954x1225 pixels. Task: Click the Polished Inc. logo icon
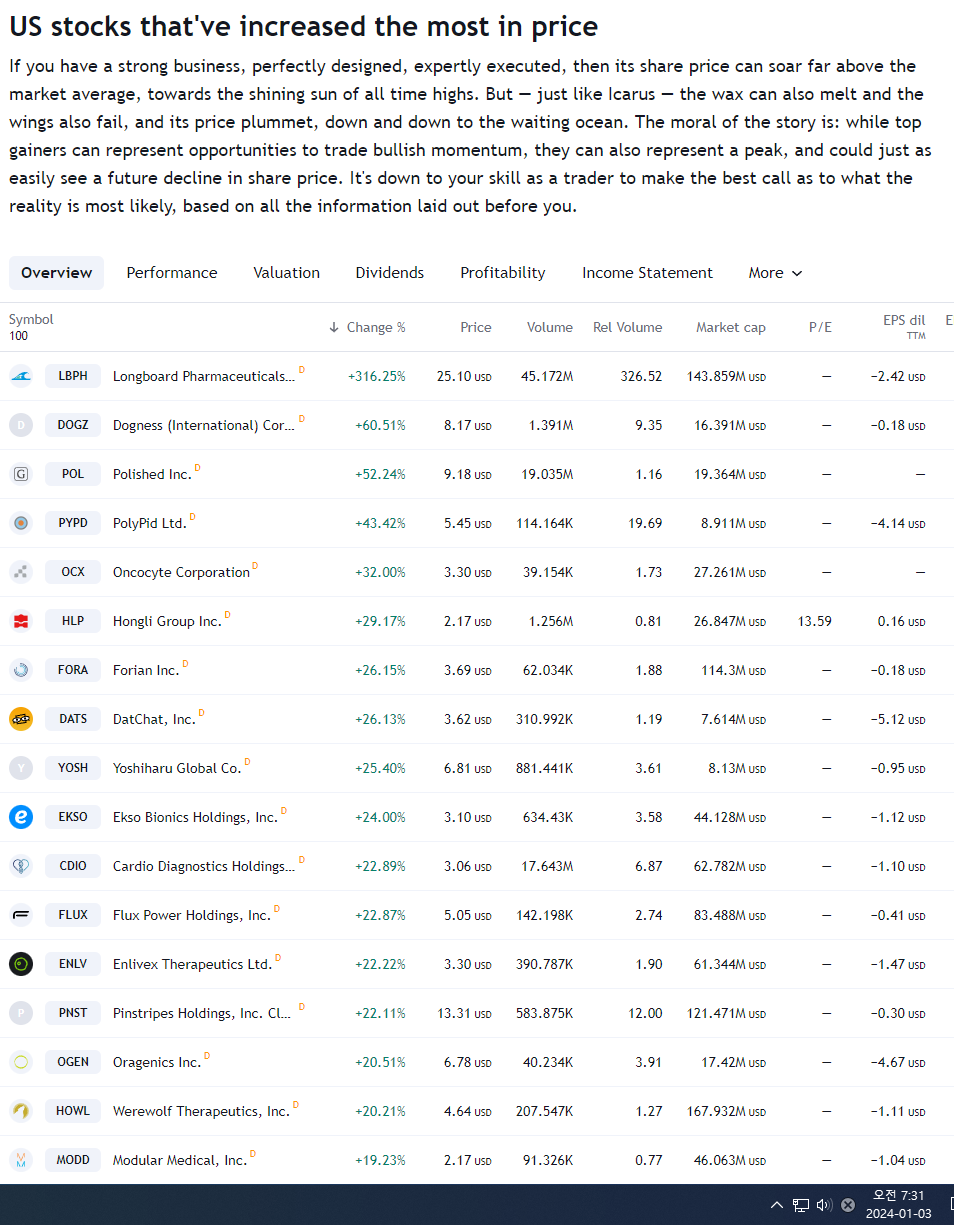(x=21, y=474)
